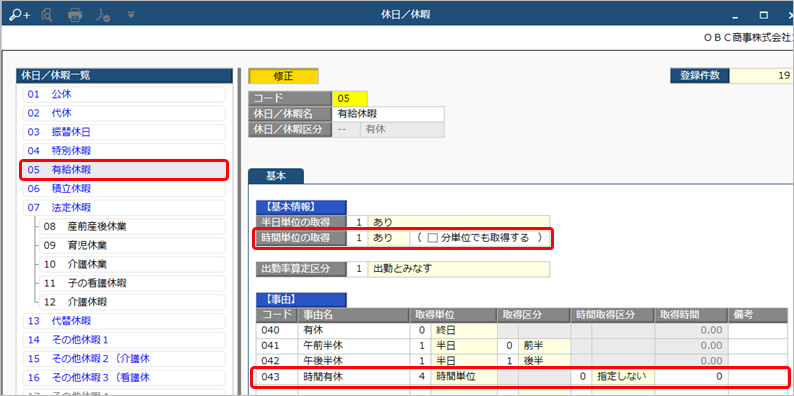Click 取得単位 cell 時間単位
This screenshot has width=794, height=396.
point(463,376)
